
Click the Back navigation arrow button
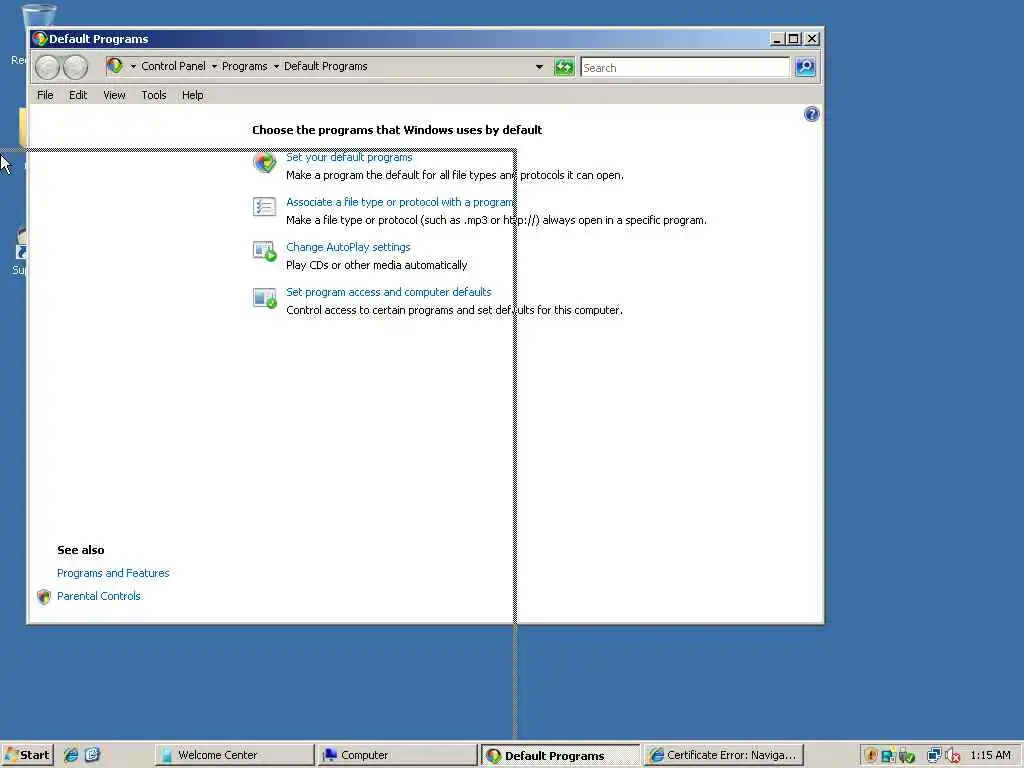click(47, 67)
